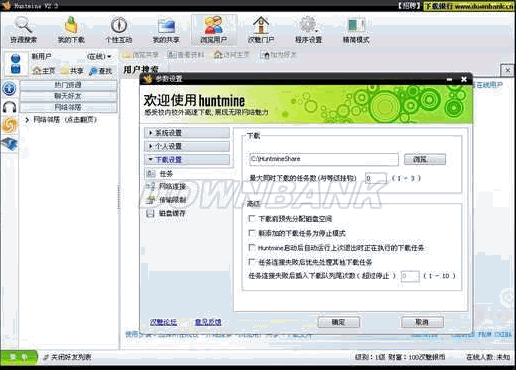Collapse the 下载设置 settings section

[187, 160]
